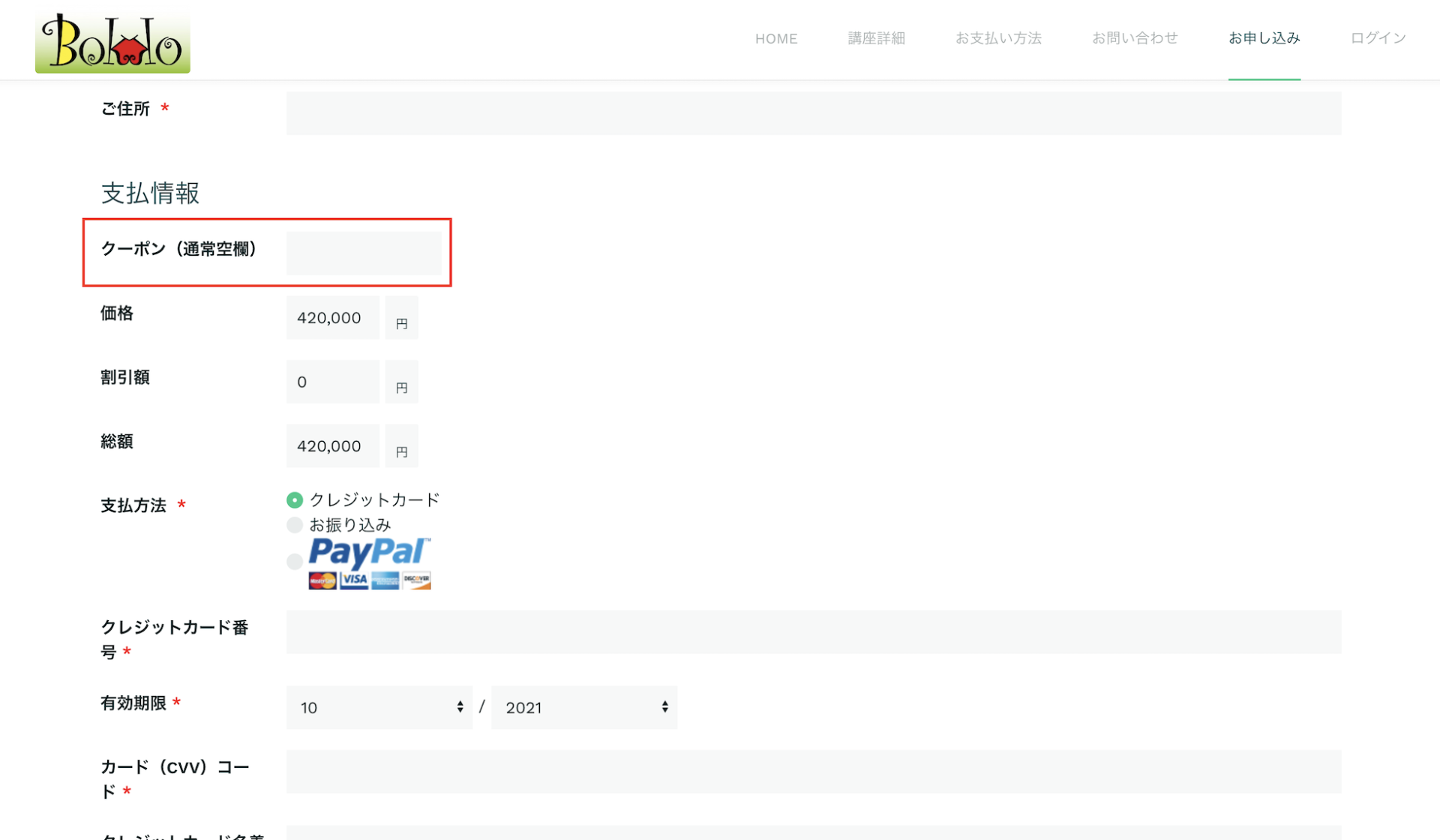Select クレジットカード payment radio button
Viewport: 1440px width, 840px height.
(x=295, y=500)
